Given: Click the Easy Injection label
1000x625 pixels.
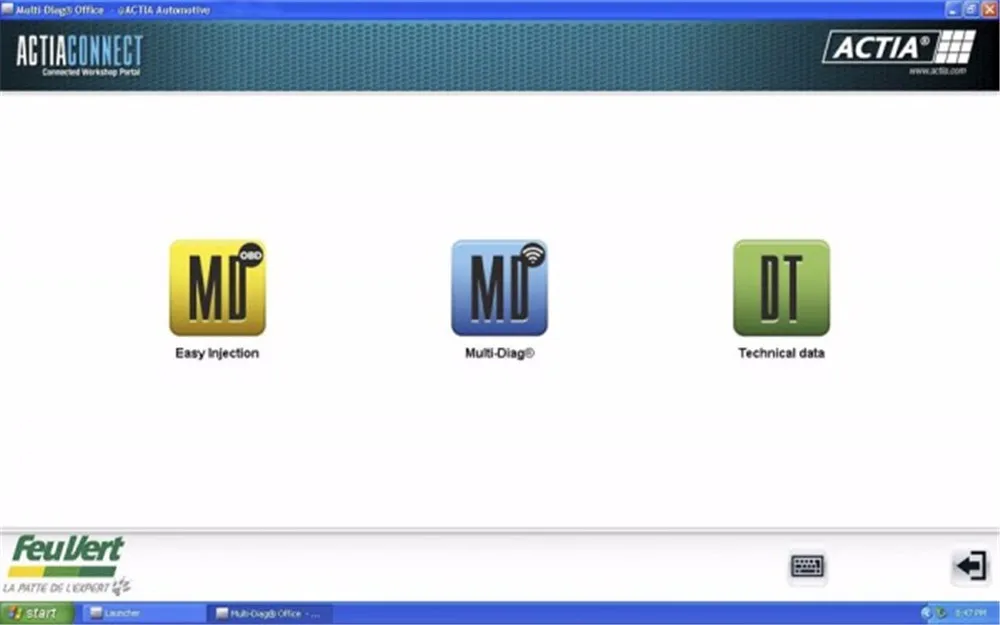Looking at the screenshot, I should pyautogui.click(x=217, y=353).
